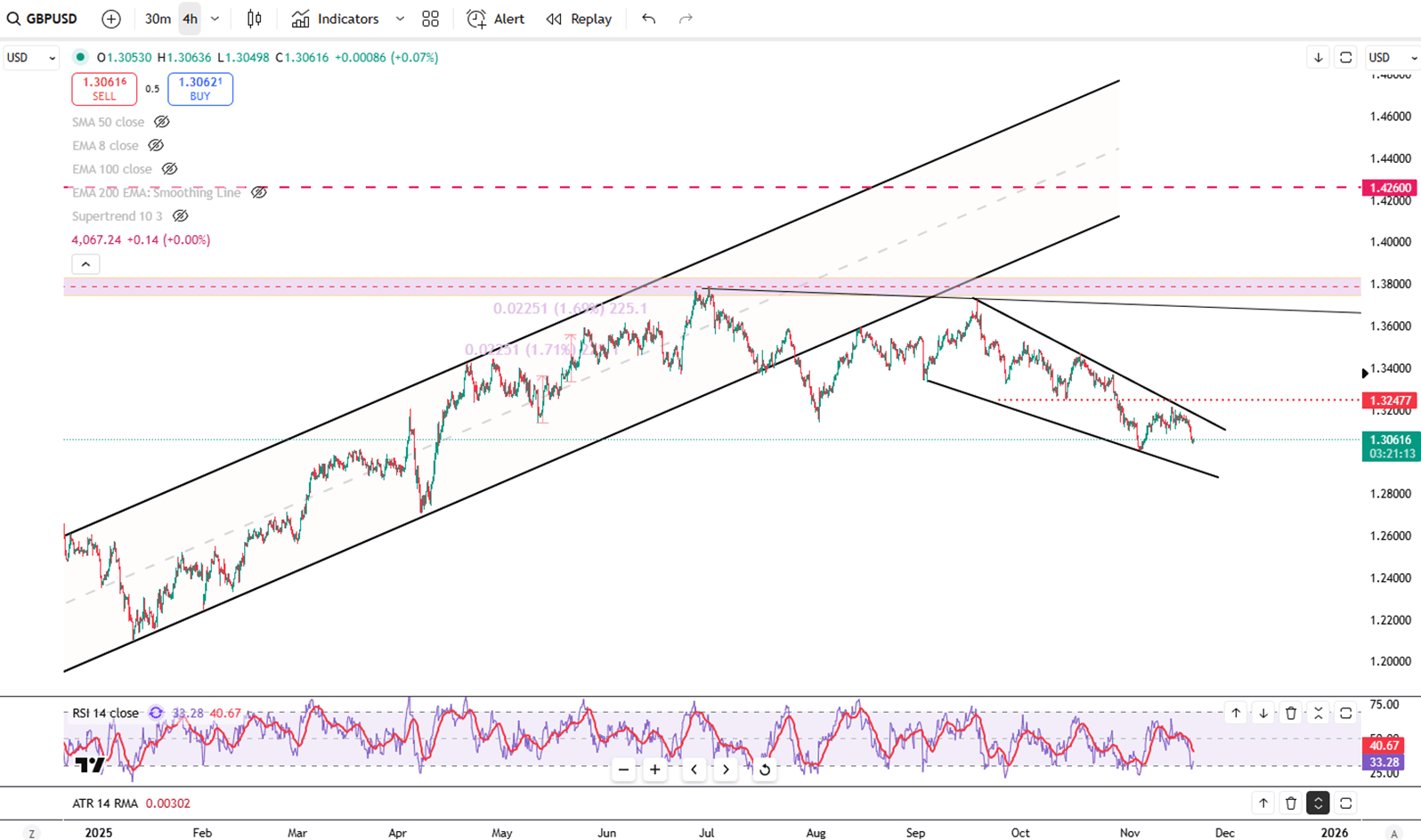
Task: Open the candlestick chart type selector
Action: tap(255, 19)
